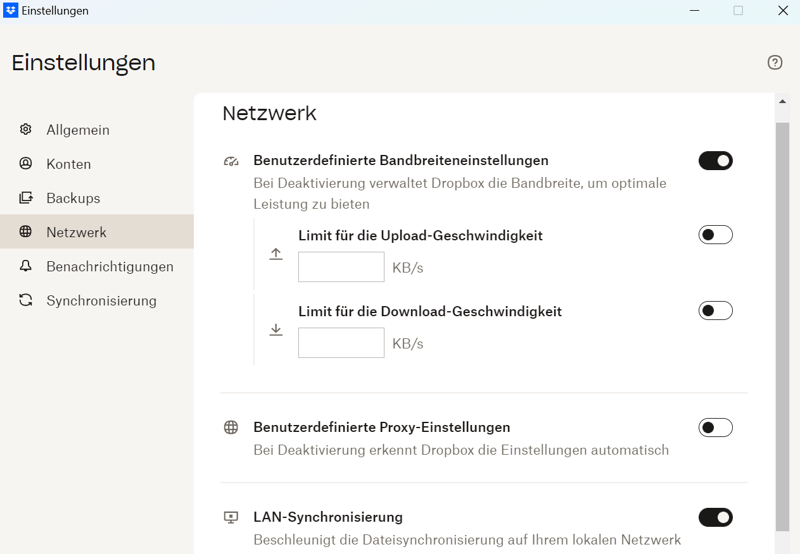Viewport: 800px width, 554px height.
Task: Turn off LAN-Synchronisierung toggle
Action: (715, 517)
